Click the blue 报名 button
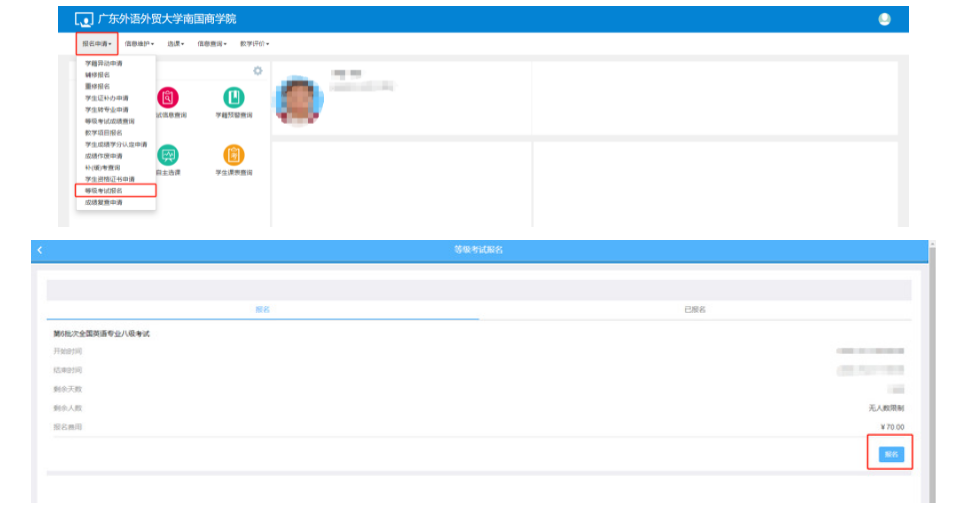 (891, 454)
